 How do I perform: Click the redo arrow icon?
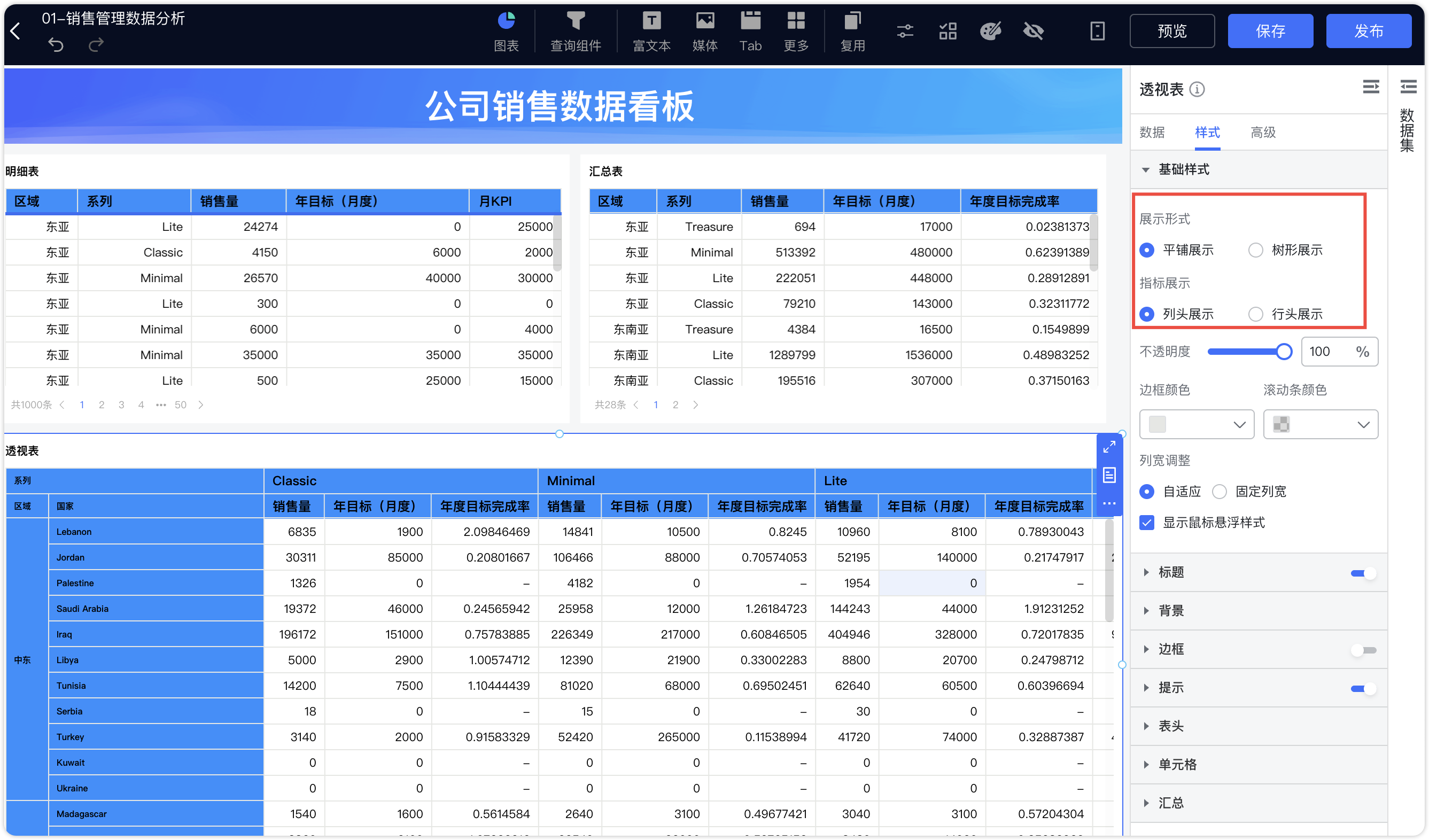(x=96, y=44)
